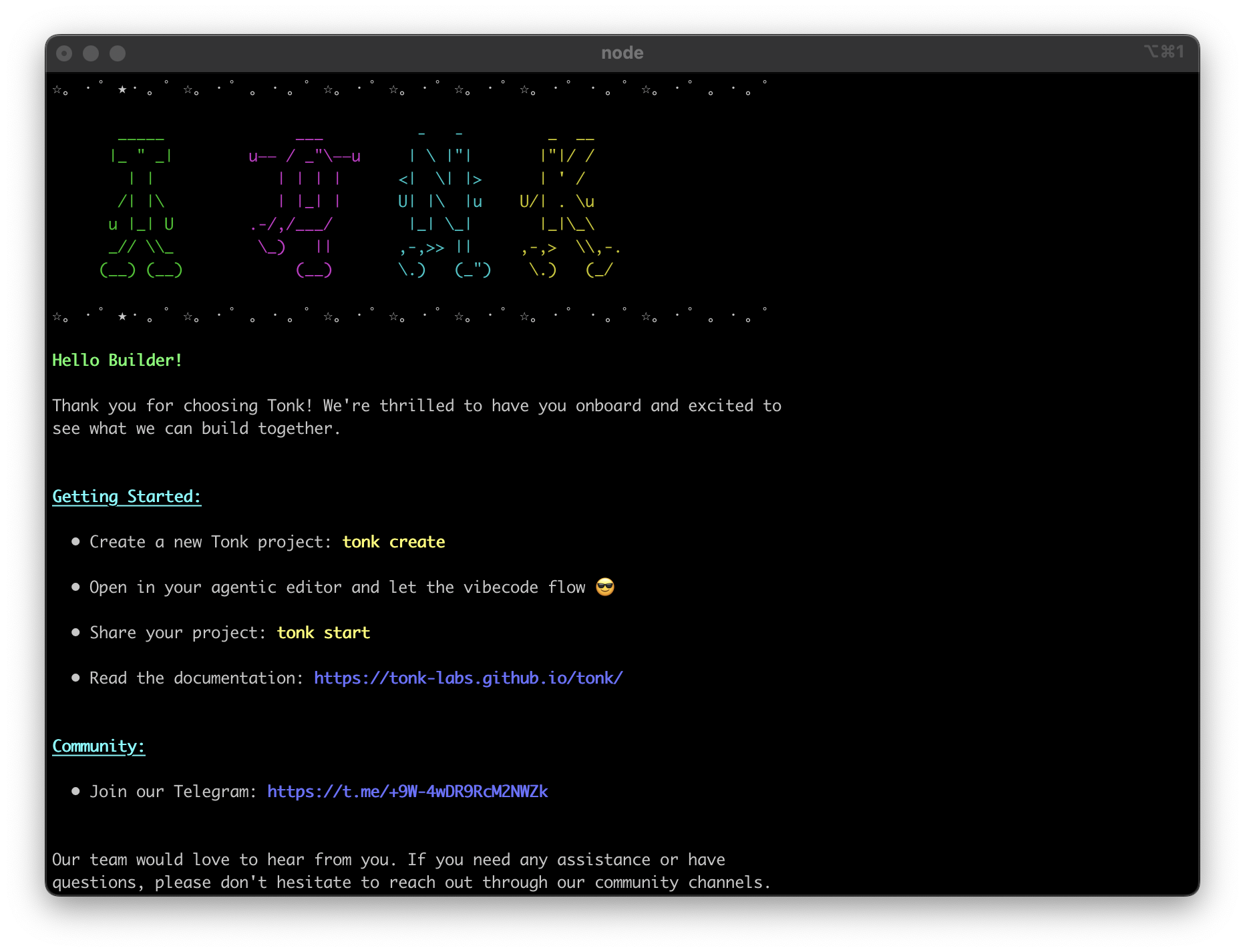This screenshot has height=952, width=1245.
Task: Click the sunglasses emoji after 'vibecode flow'
Action: [x=605, y=587]
